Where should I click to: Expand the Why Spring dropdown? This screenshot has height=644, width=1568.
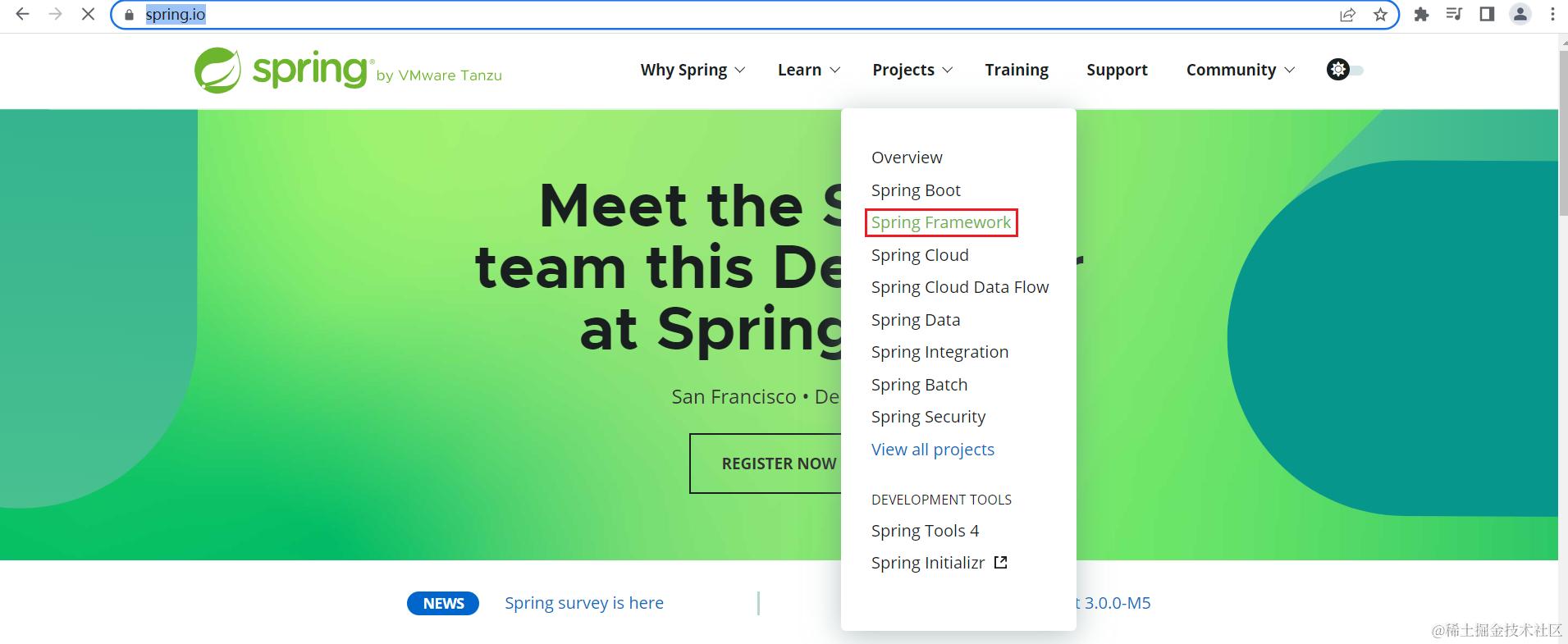pyautogui.click(x=693, y=70)
